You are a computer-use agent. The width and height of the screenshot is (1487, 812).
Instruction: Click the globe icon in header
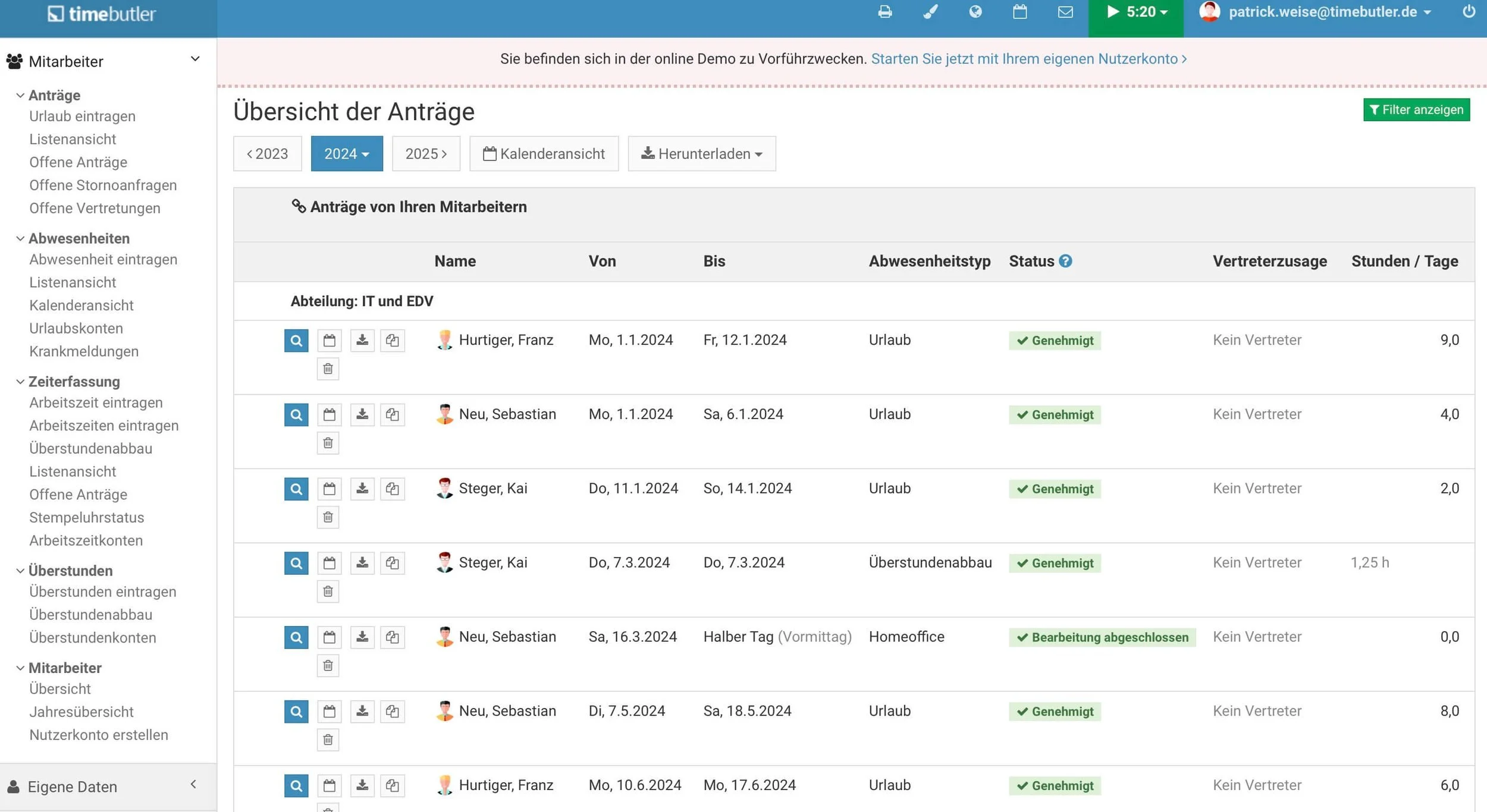click(x=975, y=12)
